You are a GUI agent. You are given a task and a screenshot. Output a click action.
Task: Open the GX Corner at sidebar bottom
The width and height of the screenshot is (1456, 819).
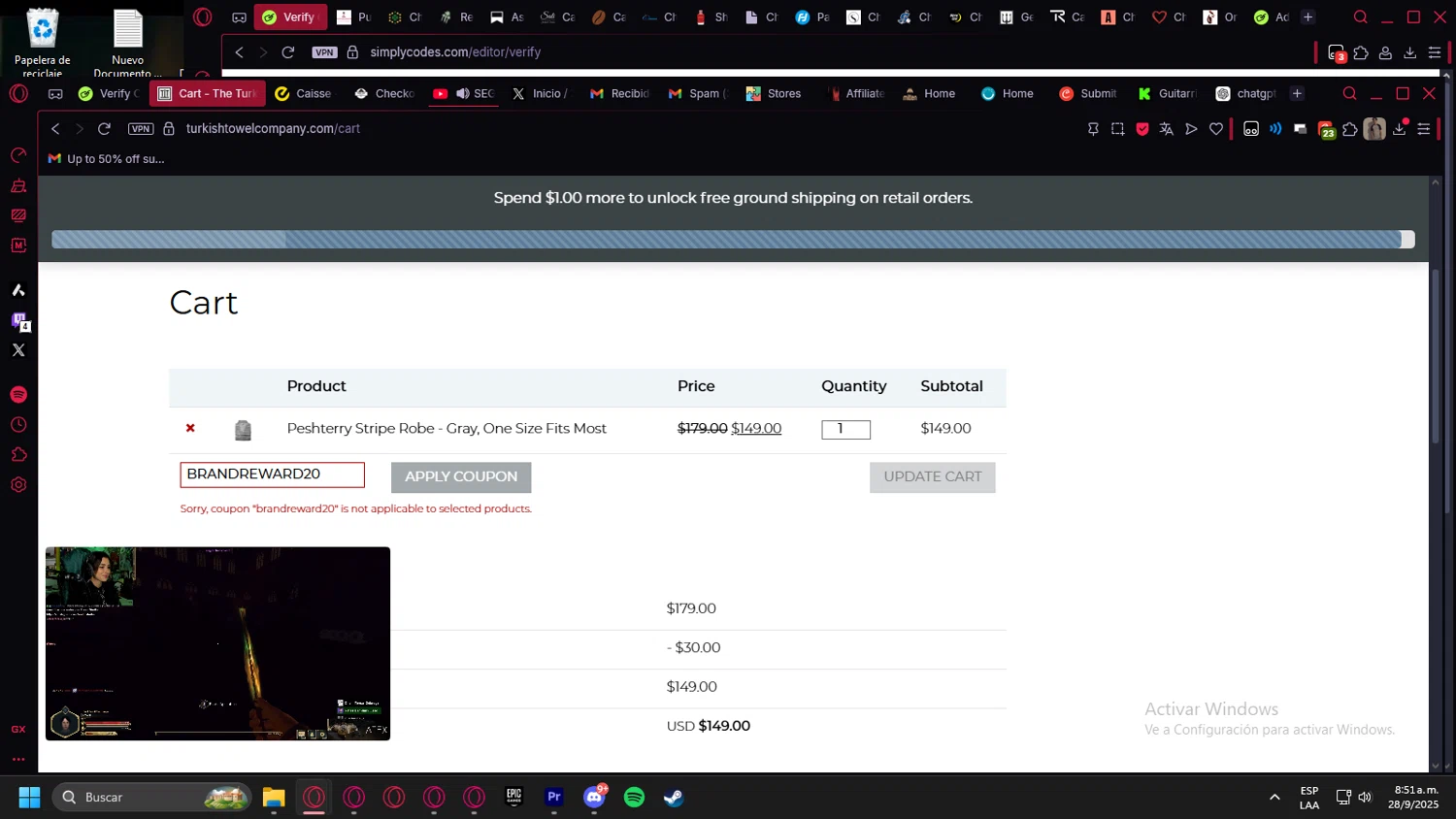click(x=18, y=730)
